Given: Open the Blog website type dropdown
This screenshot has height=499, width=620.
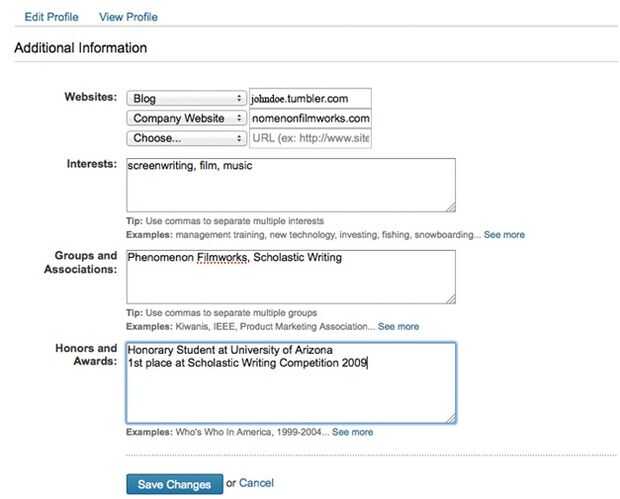Looking at the screenshot, I should (x=186, y=98).
